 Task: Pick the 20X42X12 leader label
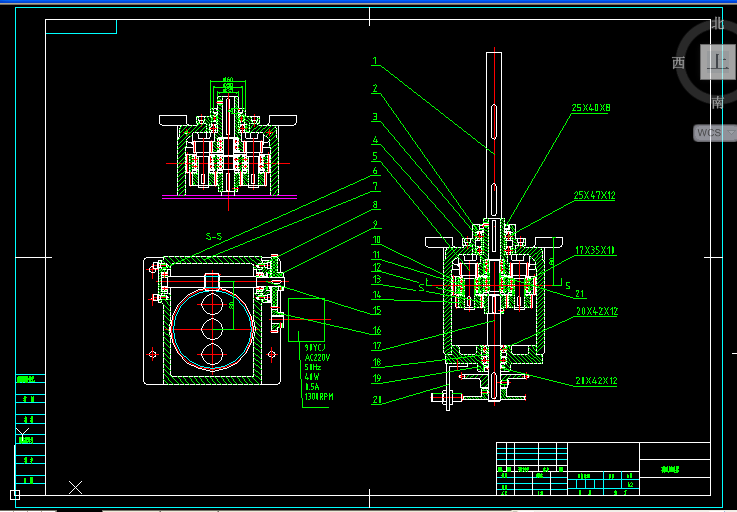click(597, 311)
